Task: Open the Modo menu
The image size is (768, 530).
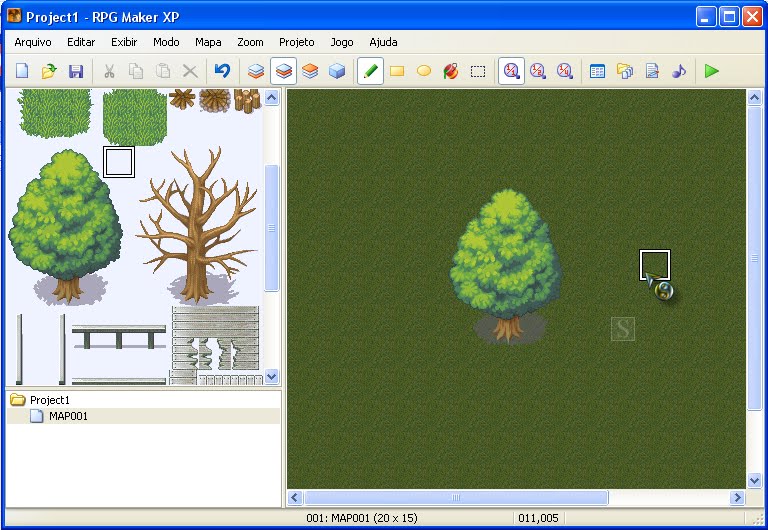Action: point(166,42)
